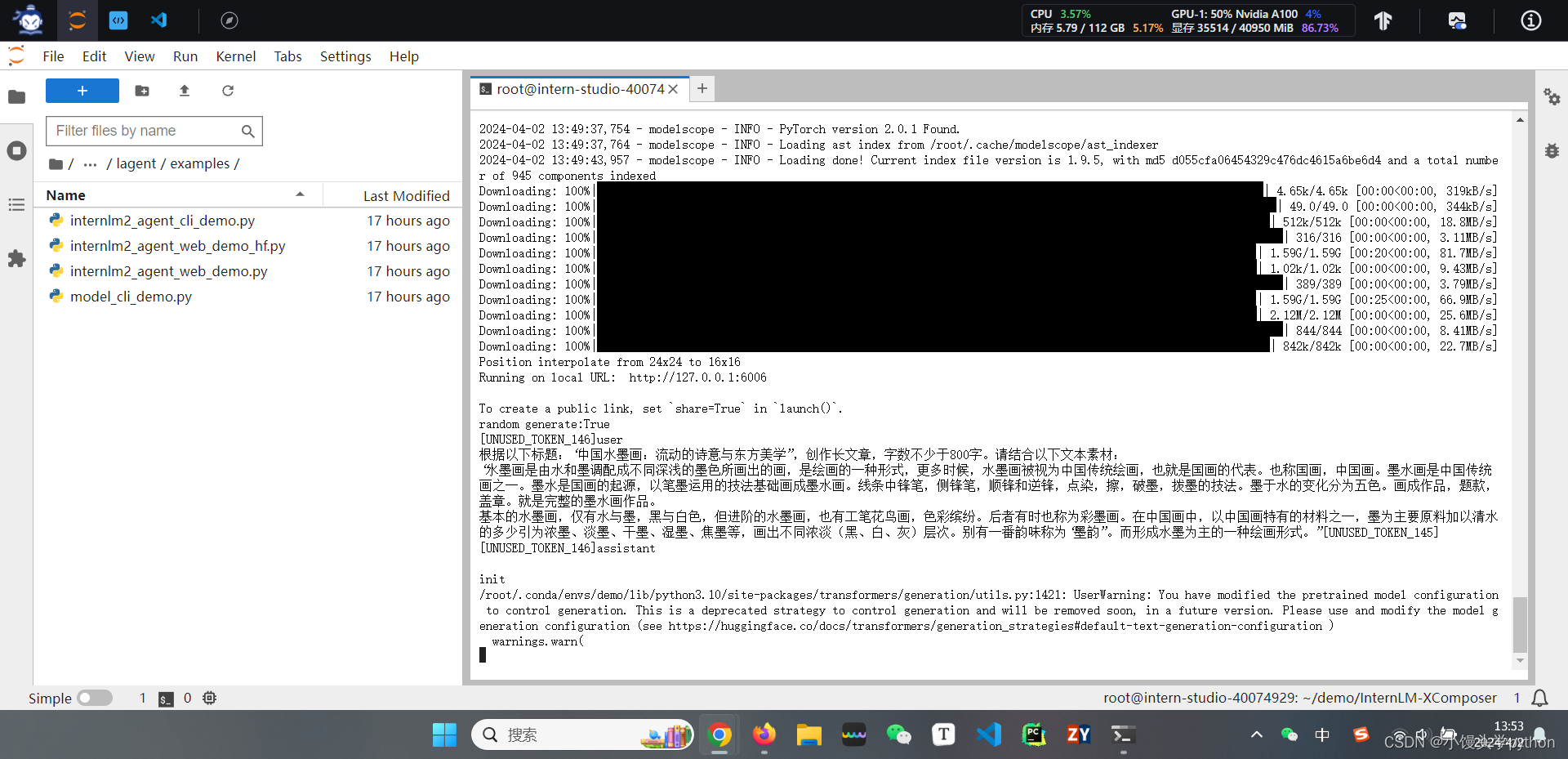Click the root folder icon in breadcrumb
This screenshot has width=1568, height=759.
(x=56, y=163)
